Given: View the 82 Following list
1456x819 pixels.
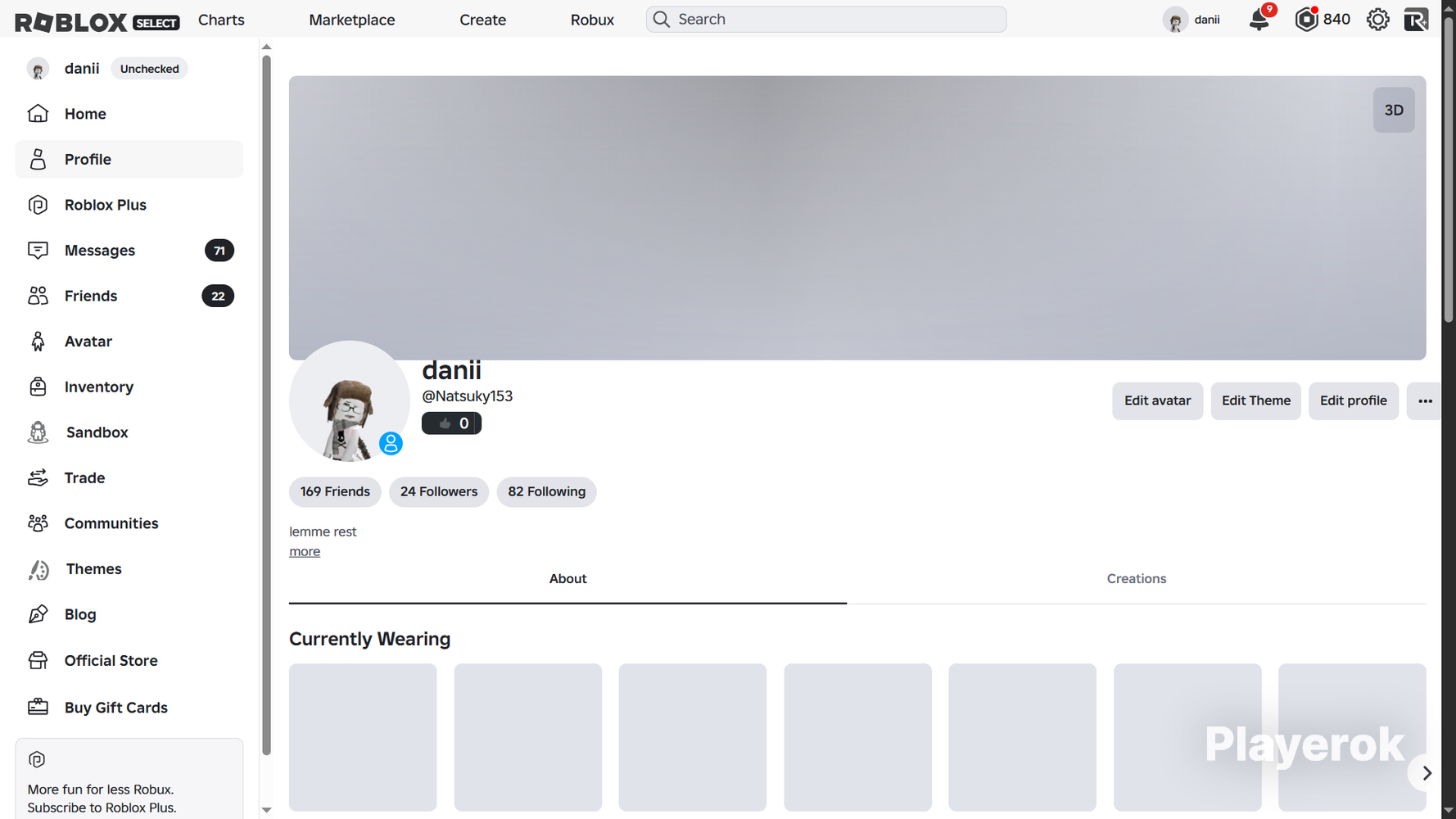Looking at the screenshot, I should click(547, 492).
